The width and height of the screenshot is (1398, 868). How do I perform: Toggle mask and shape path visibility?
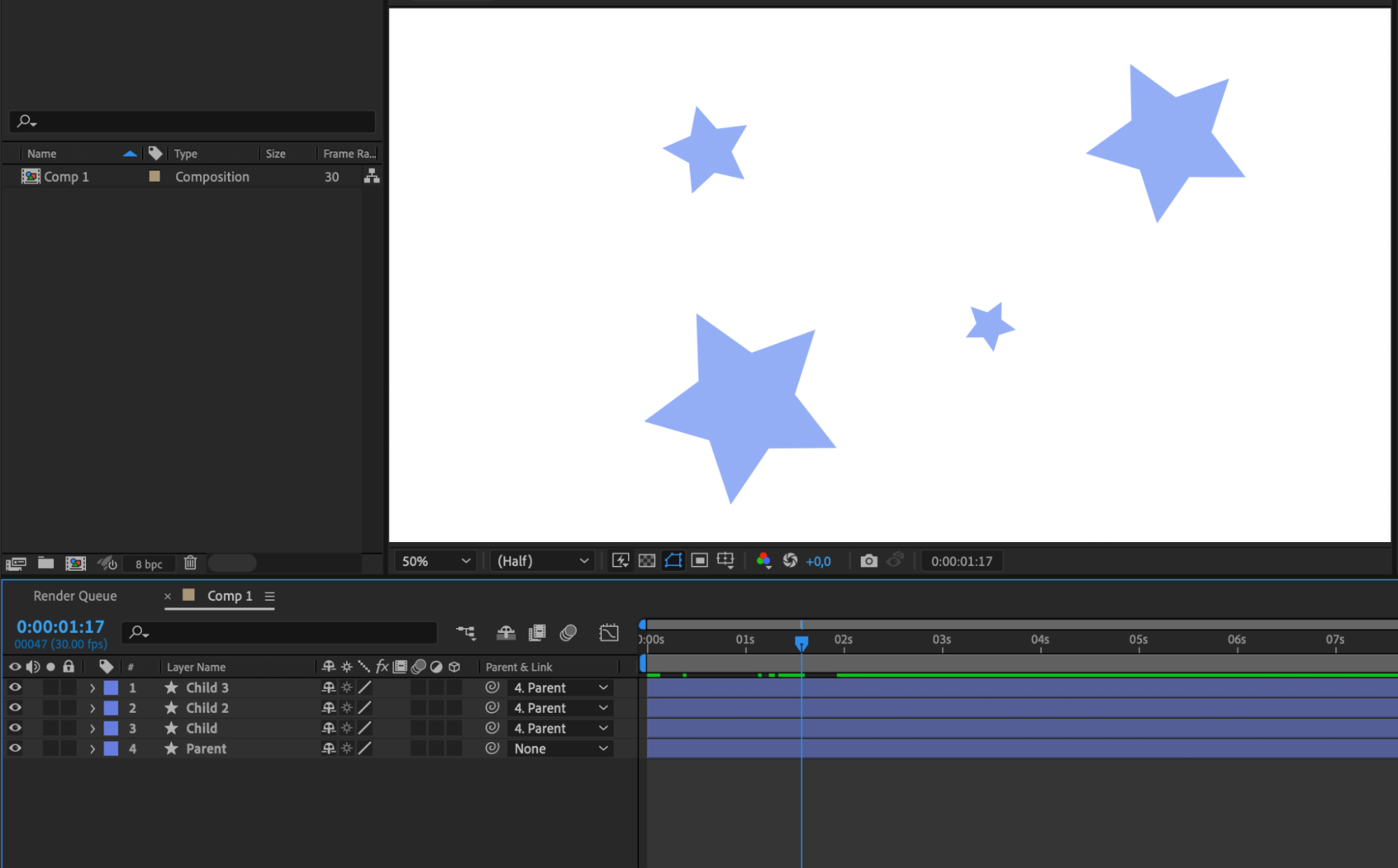pos(673,561)
